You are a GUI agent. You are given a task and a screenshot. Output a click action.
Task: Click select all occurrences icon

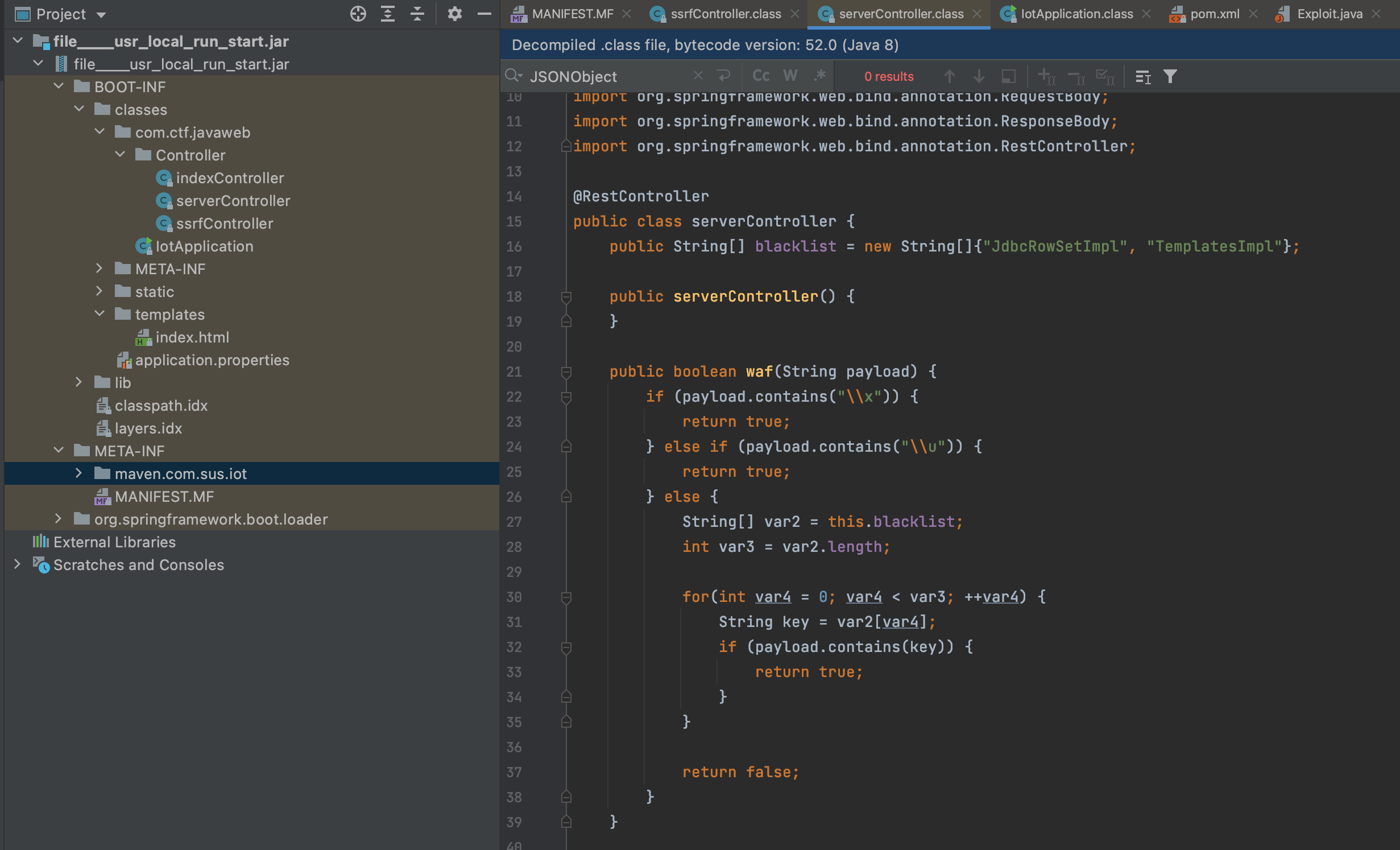1105,76
